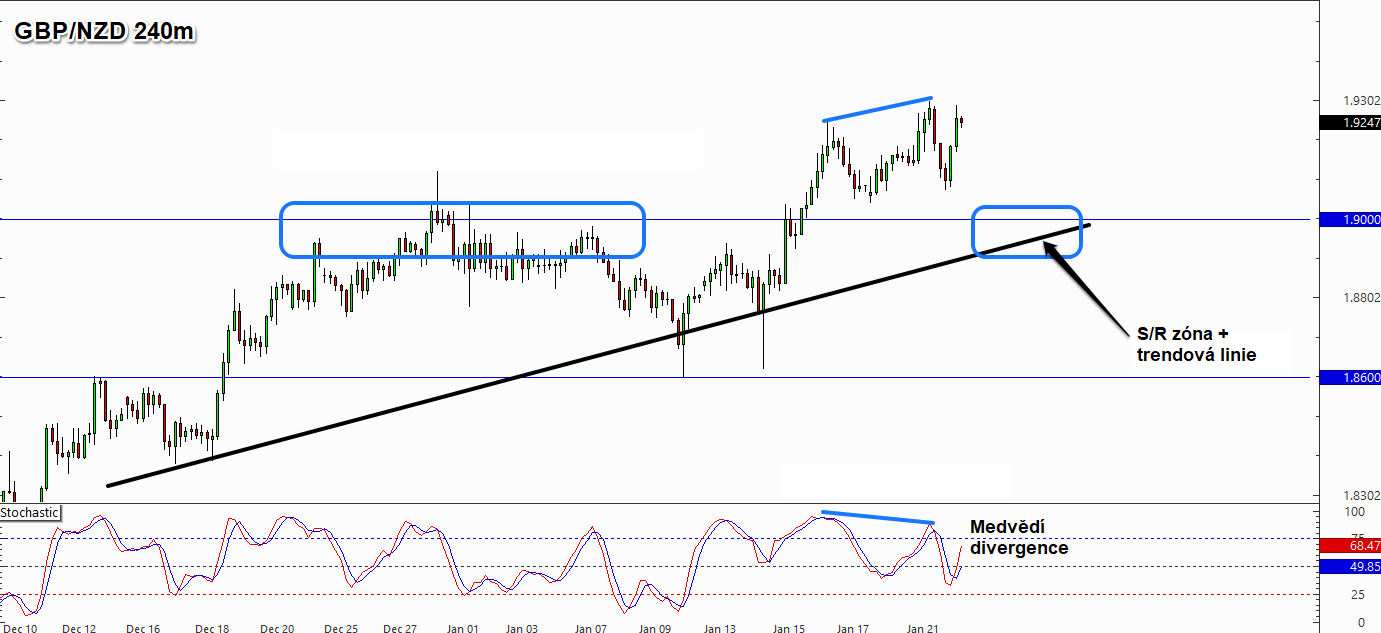Click the Dec 27 date label
This screenshot has height=633, width=1381.
400,629
